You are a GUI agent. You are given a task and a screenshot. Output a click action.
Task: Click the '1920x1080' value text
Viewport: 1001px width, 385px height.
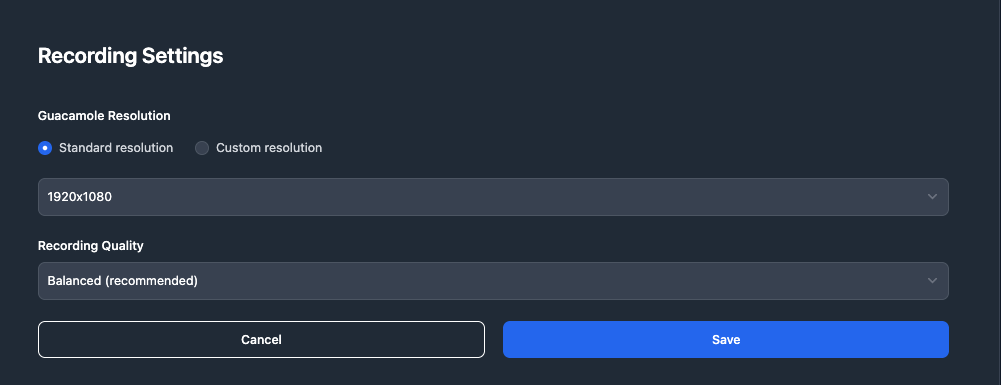[80, 197]
